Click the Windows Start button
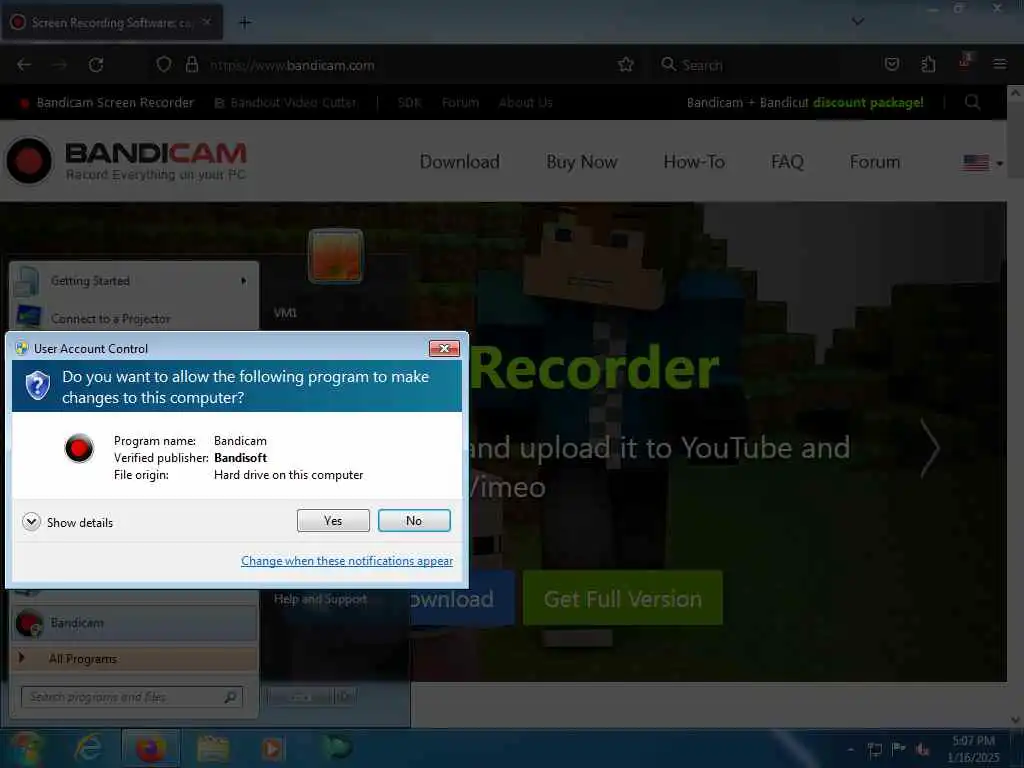Screen dimensions: 1024x768 25,748
